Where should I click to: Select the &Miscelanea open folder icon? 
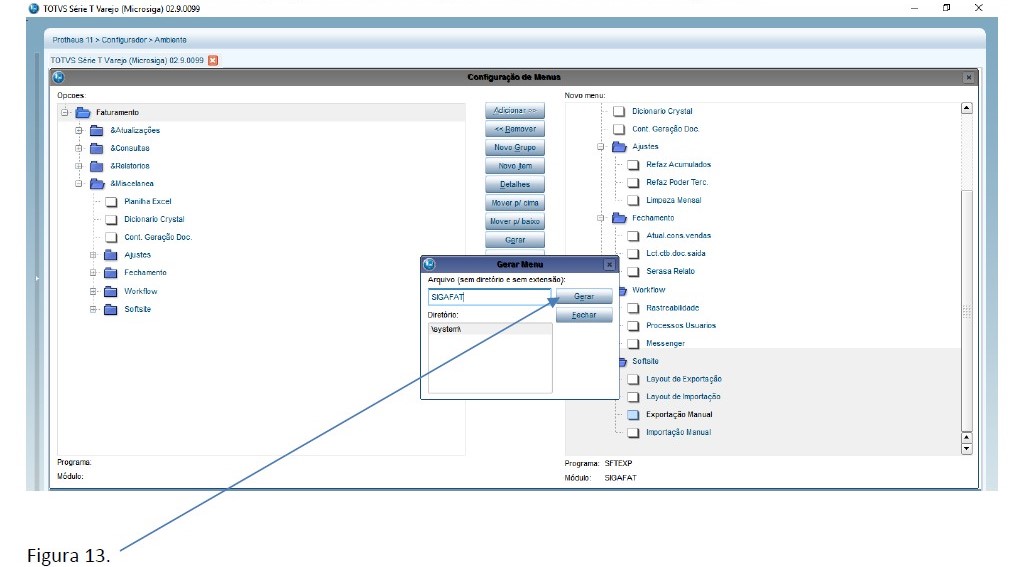coord(97,184)
